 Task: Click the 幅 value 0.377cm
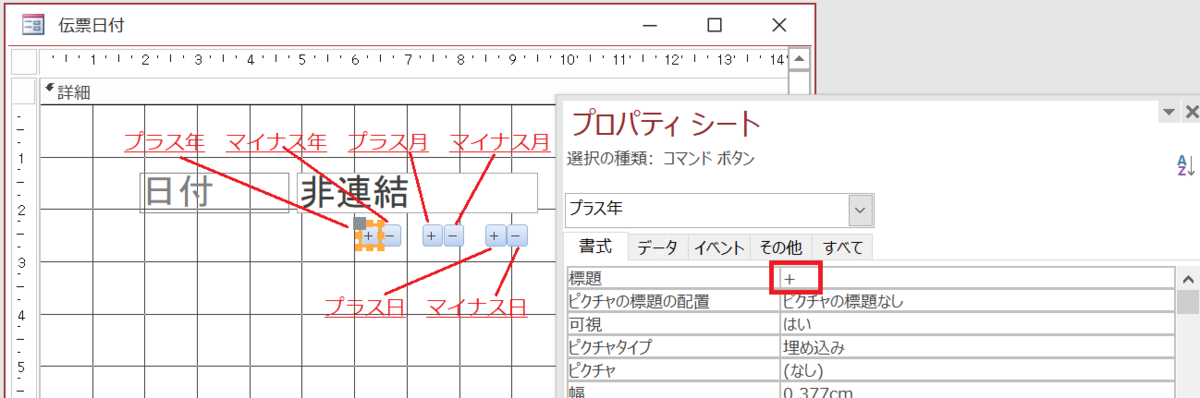click(x=976, y=392)
